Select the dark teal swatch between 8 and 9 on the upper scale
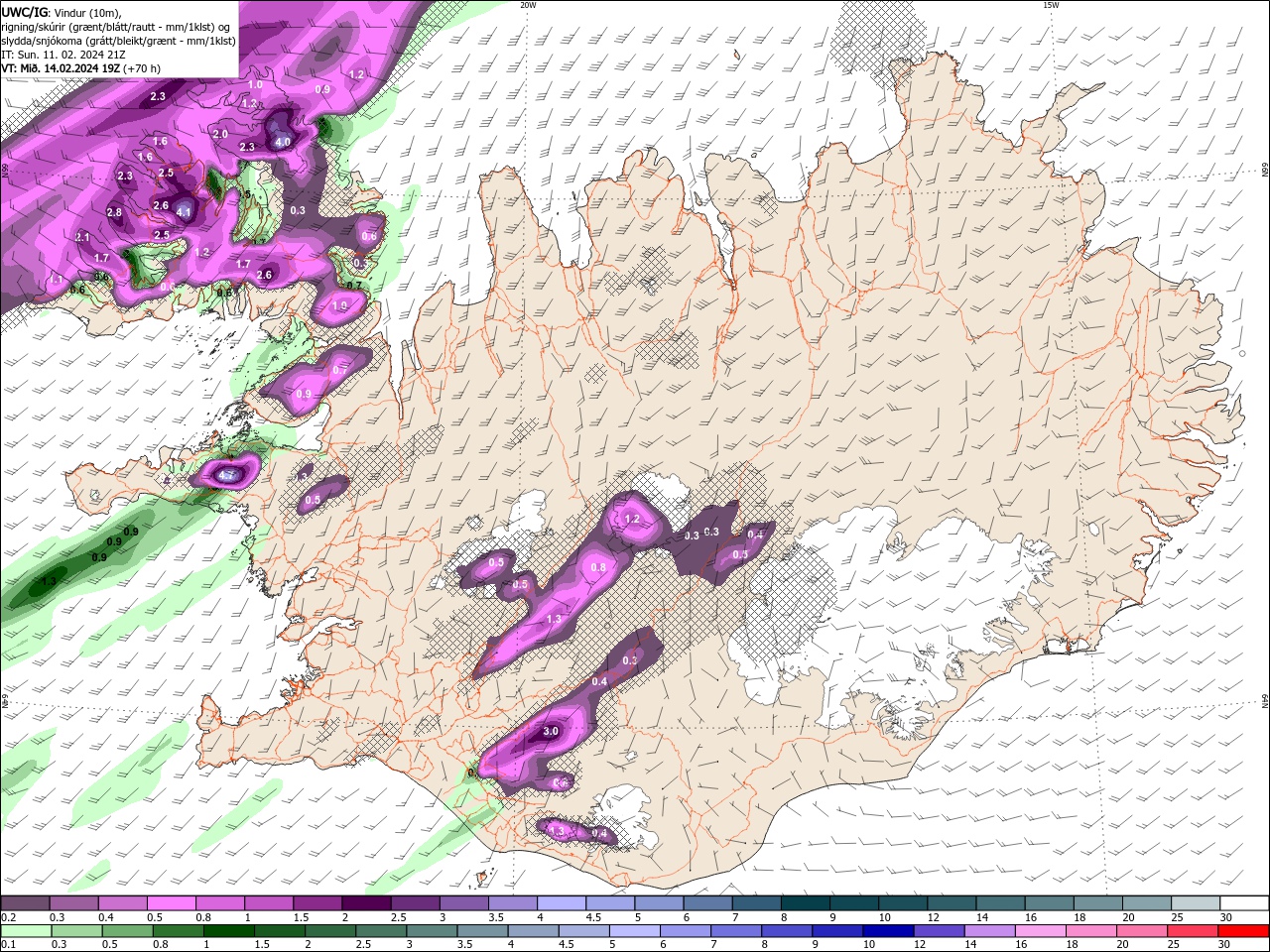 [806, 903]
